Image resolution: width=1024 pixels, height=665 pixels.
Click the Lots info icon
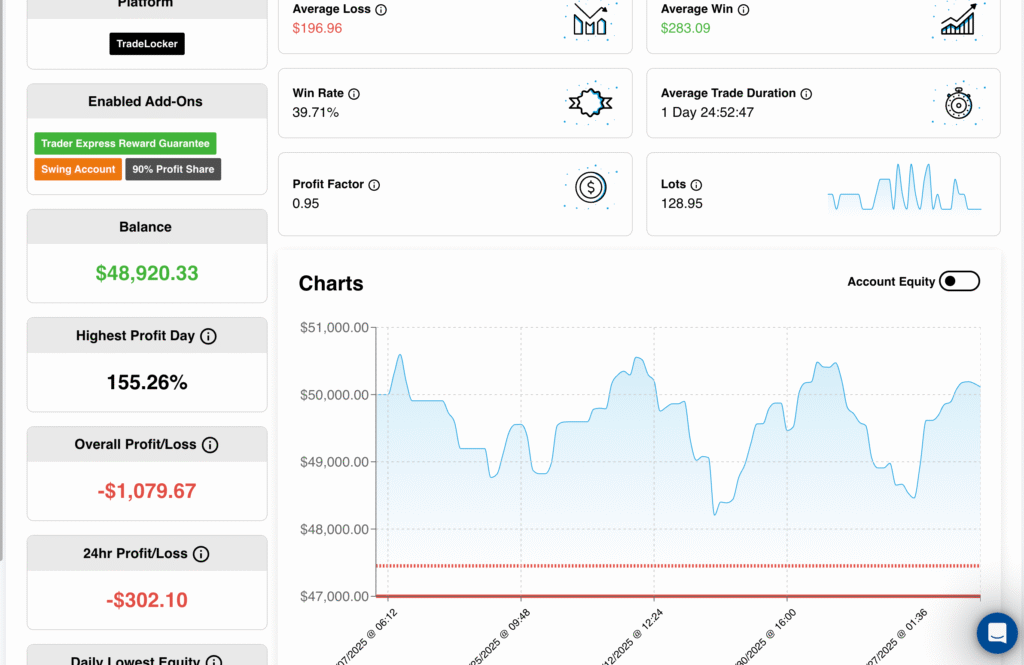[x=696, y=185]
